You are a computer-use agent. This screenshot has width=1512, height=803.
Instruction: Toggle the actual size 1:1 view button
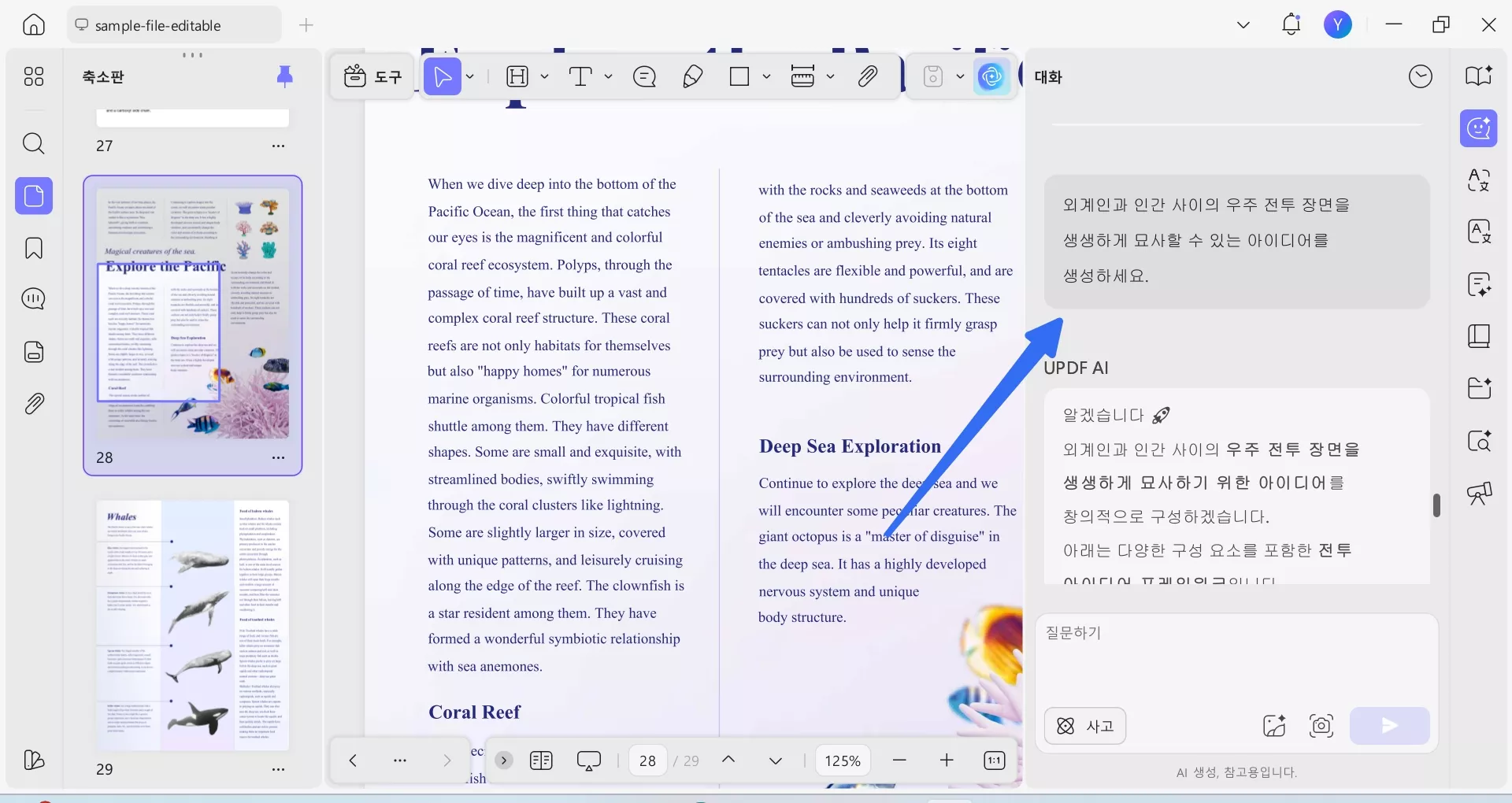click(995, 760)
